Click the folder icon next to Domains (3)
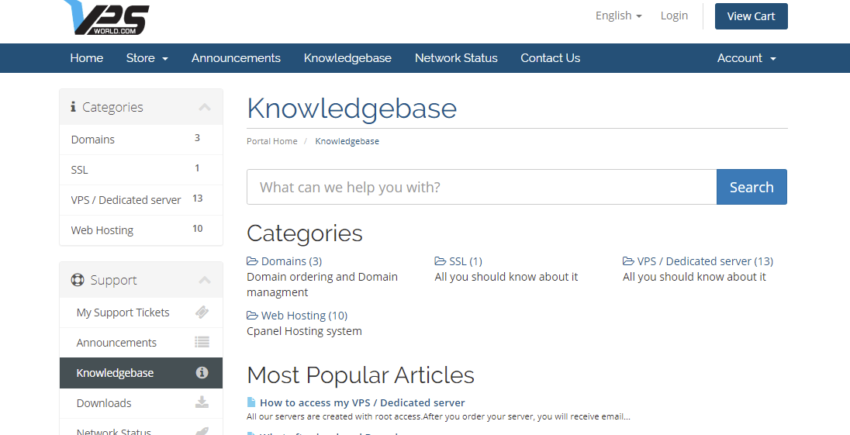 pyautogui.click(x=252, y=261)
